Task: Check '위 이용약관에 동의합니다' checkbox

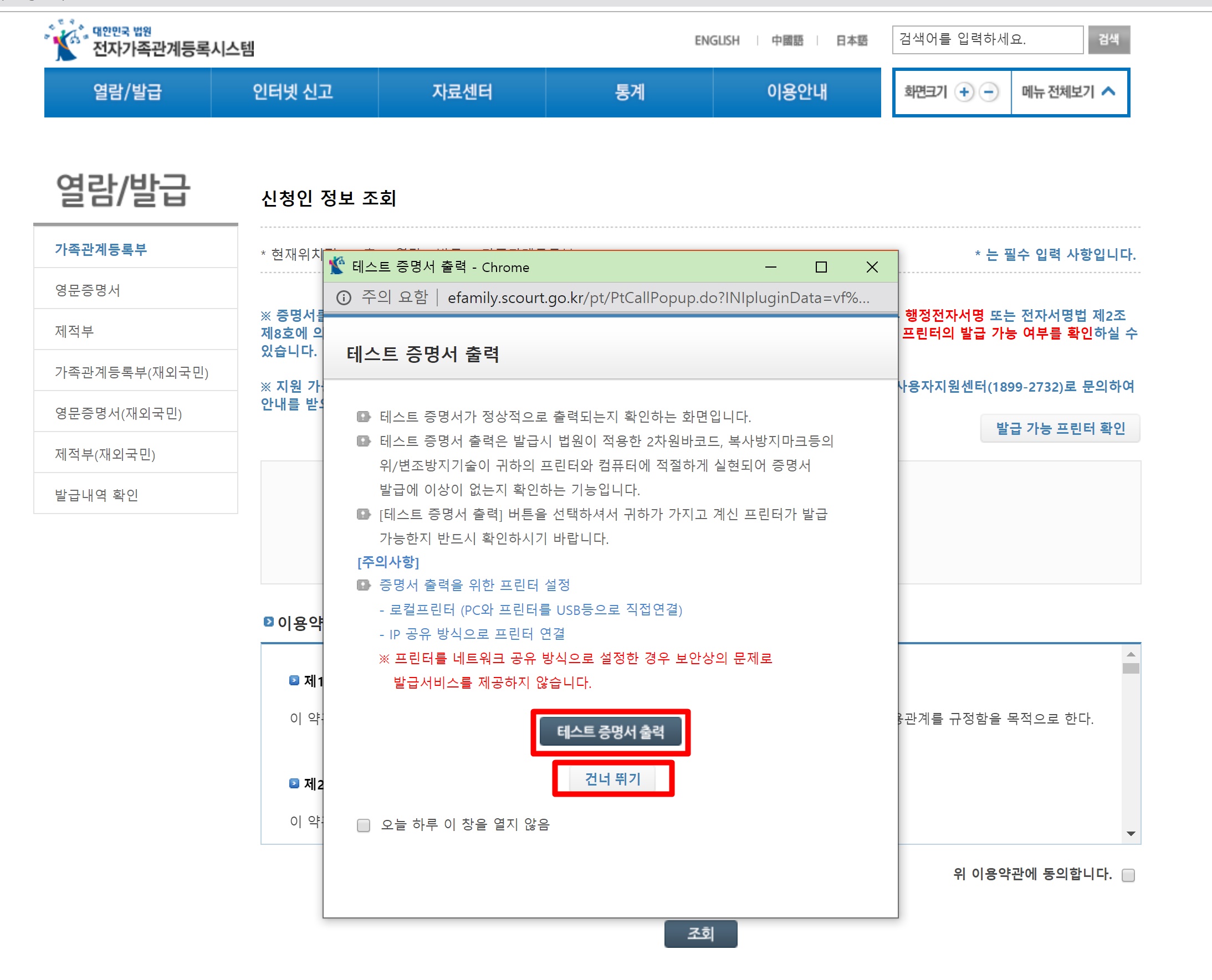Action: pos(1128,875)
